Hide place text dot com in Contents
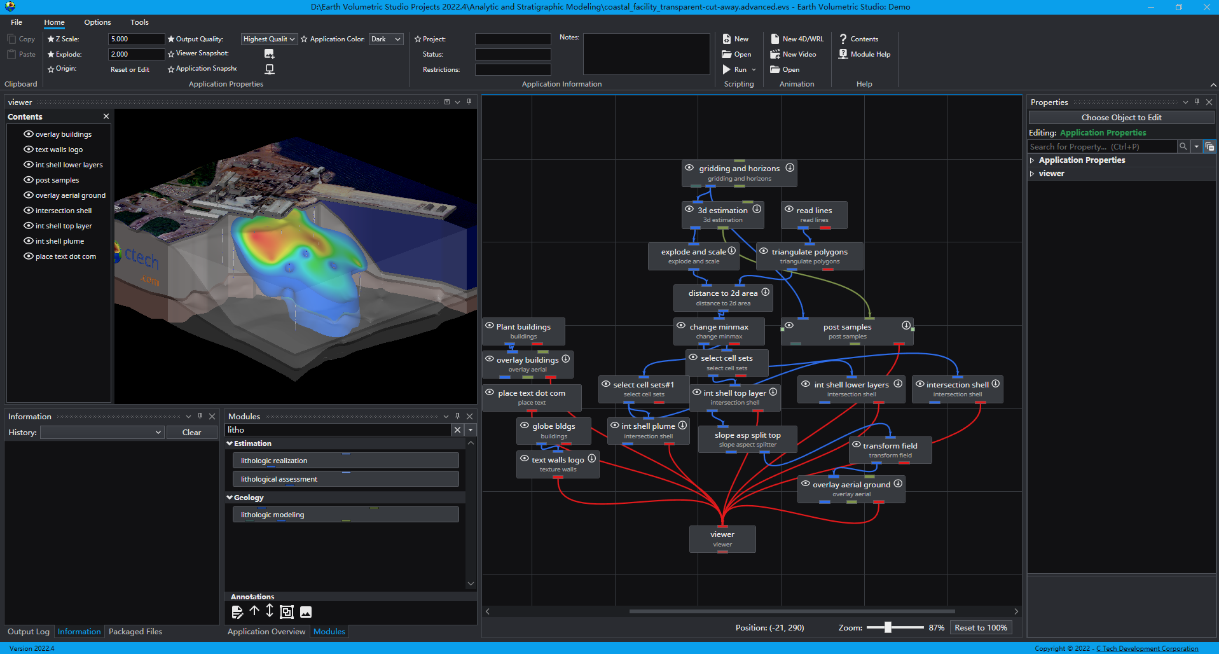The width and height of the screenshot is (1219, 654). (28, 256)
